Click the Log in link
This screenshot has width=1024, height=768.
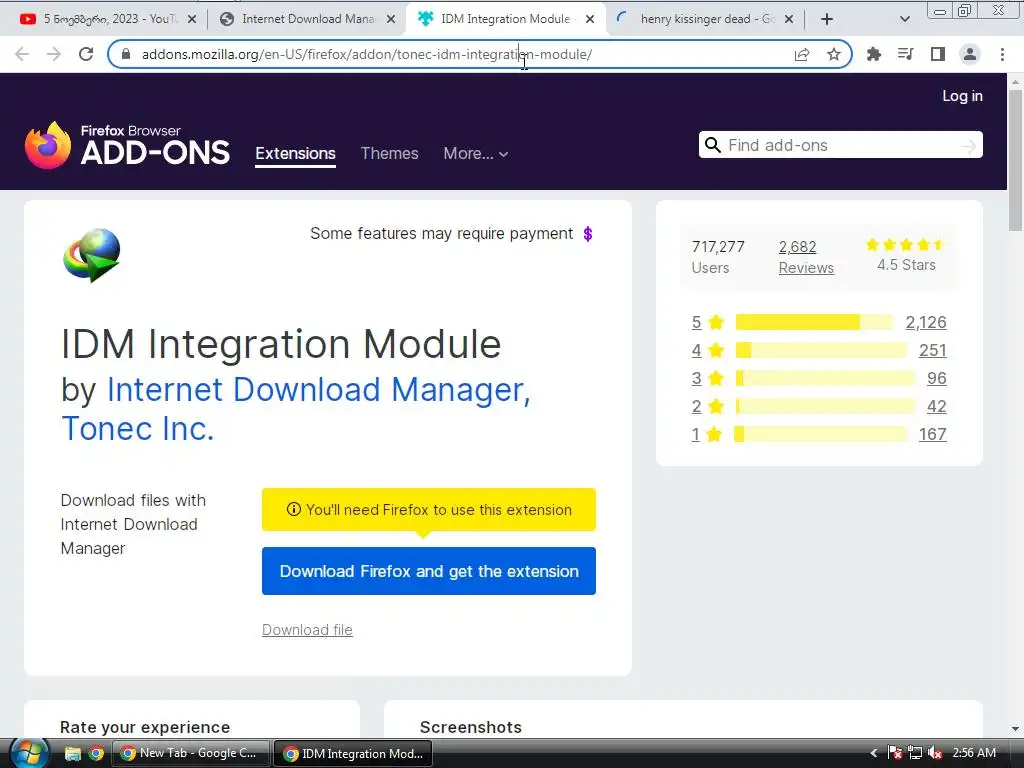[962, 96]
